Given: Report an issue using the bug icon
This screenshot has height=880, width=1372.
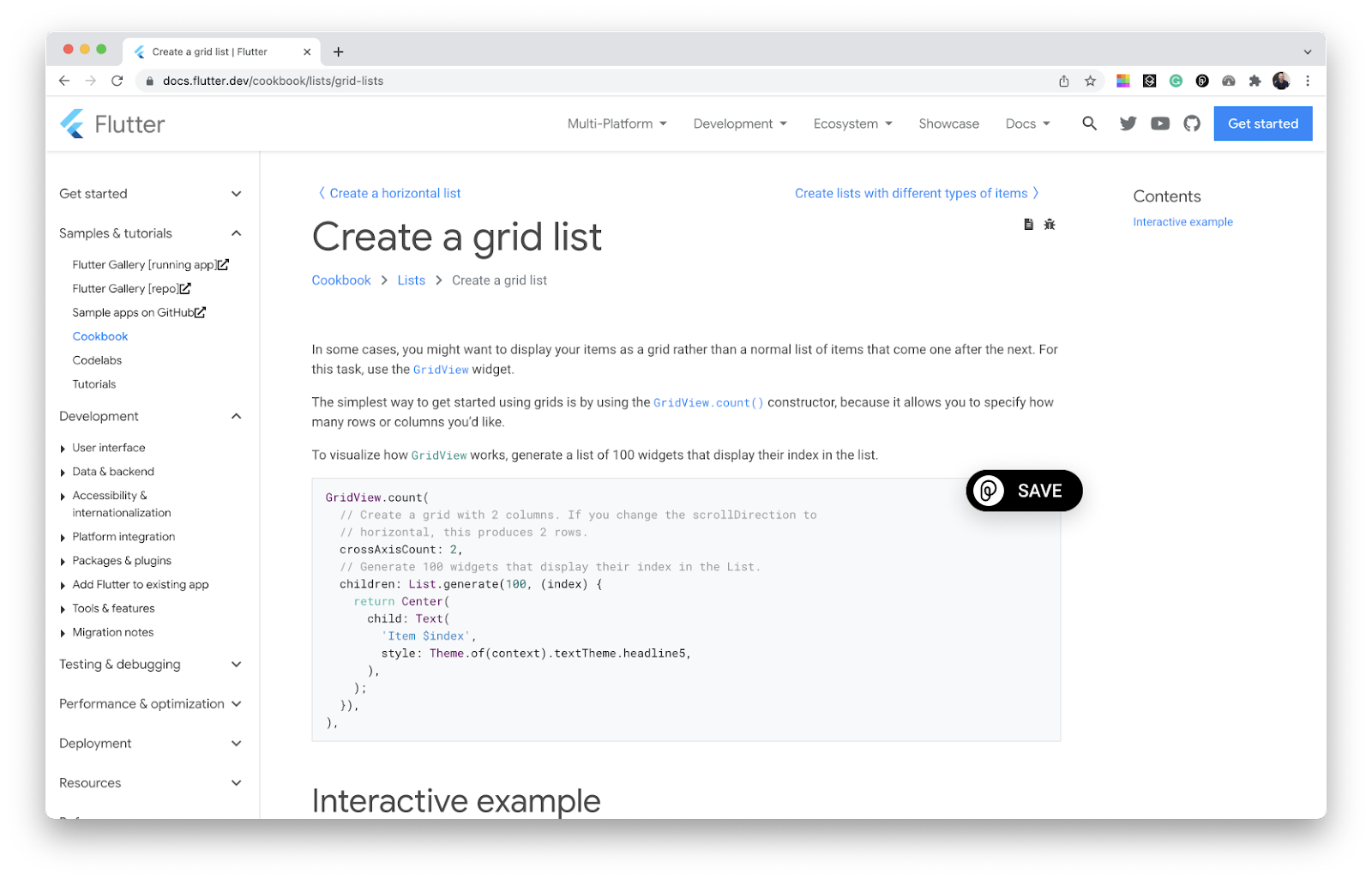Looking at the screenshot, I should 1050,224.
